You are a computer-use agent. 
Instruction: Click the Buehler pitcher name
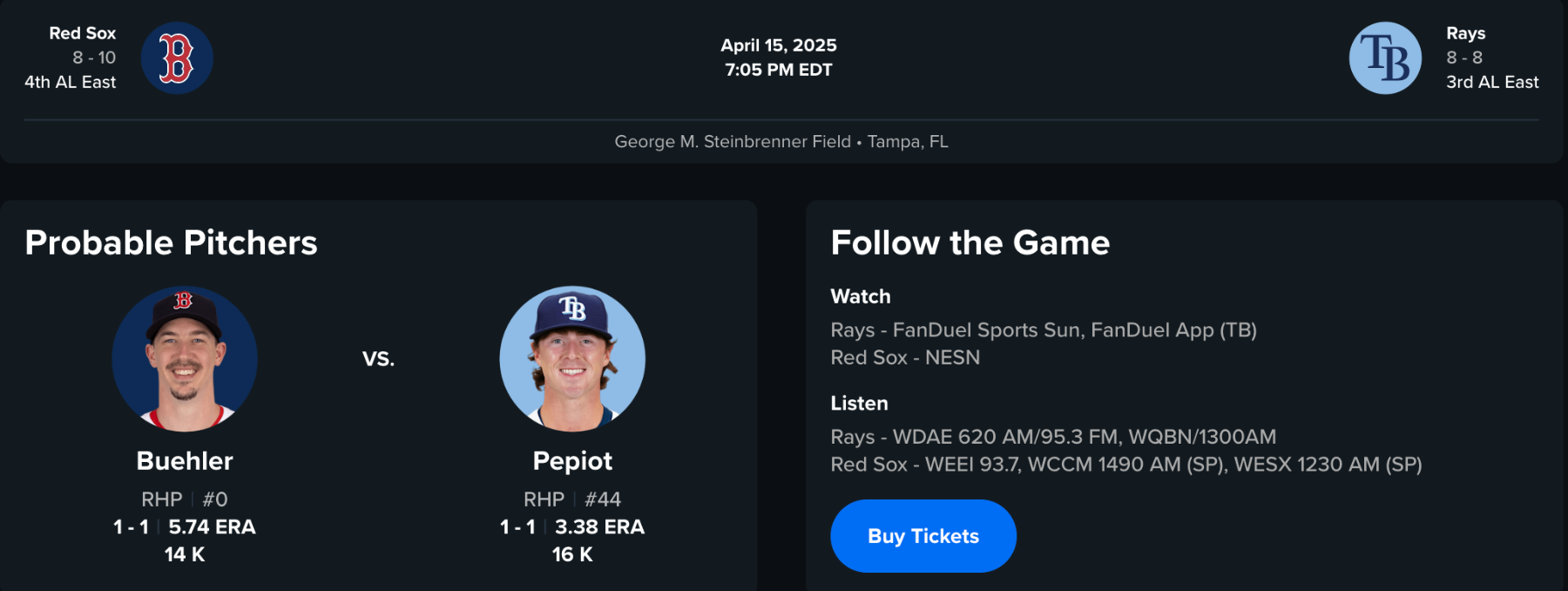click(185, 461)
